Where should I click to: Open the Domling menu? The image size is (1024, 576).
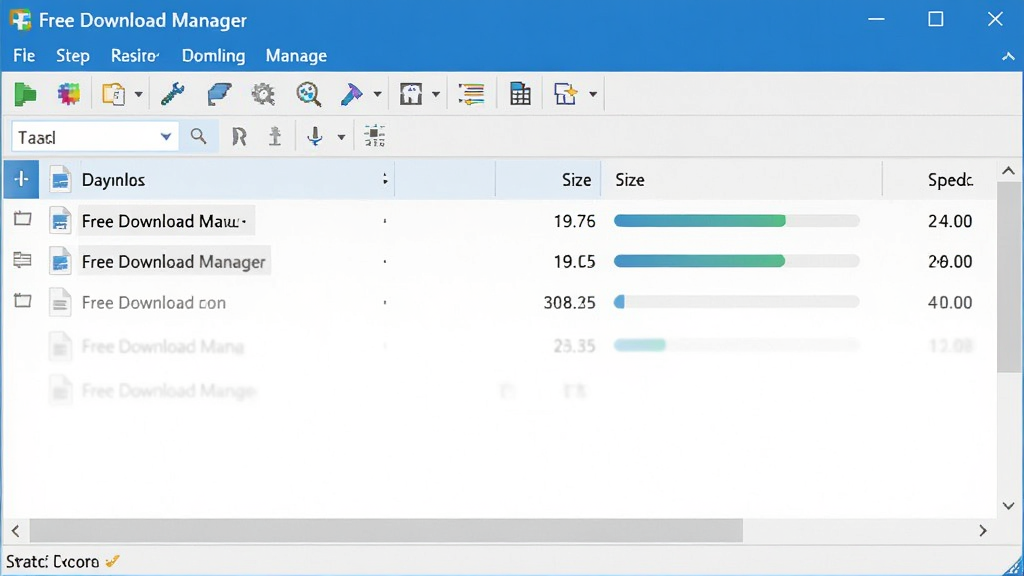pyautogui.click(x=214, y=56)
